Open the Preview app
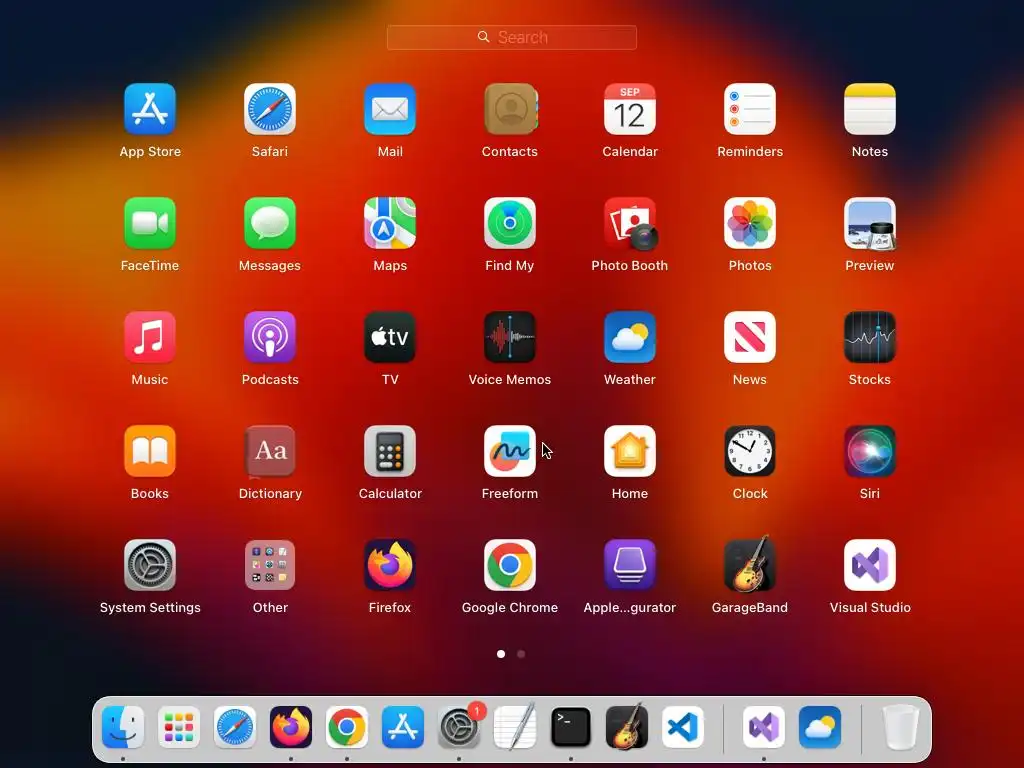The image size is (1024, 768). click(x=870, y=223)
